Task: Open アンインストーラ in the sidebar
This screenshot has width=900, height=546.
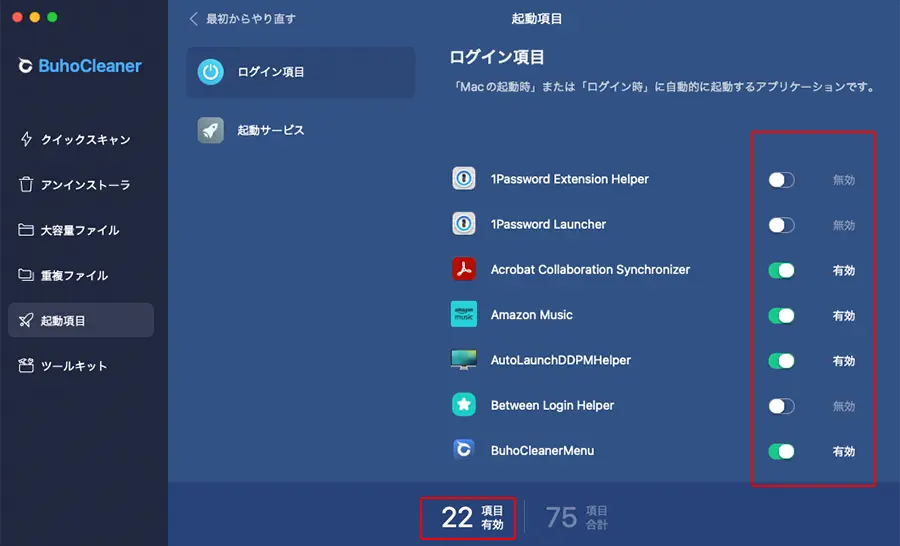Action: (81, 185)
